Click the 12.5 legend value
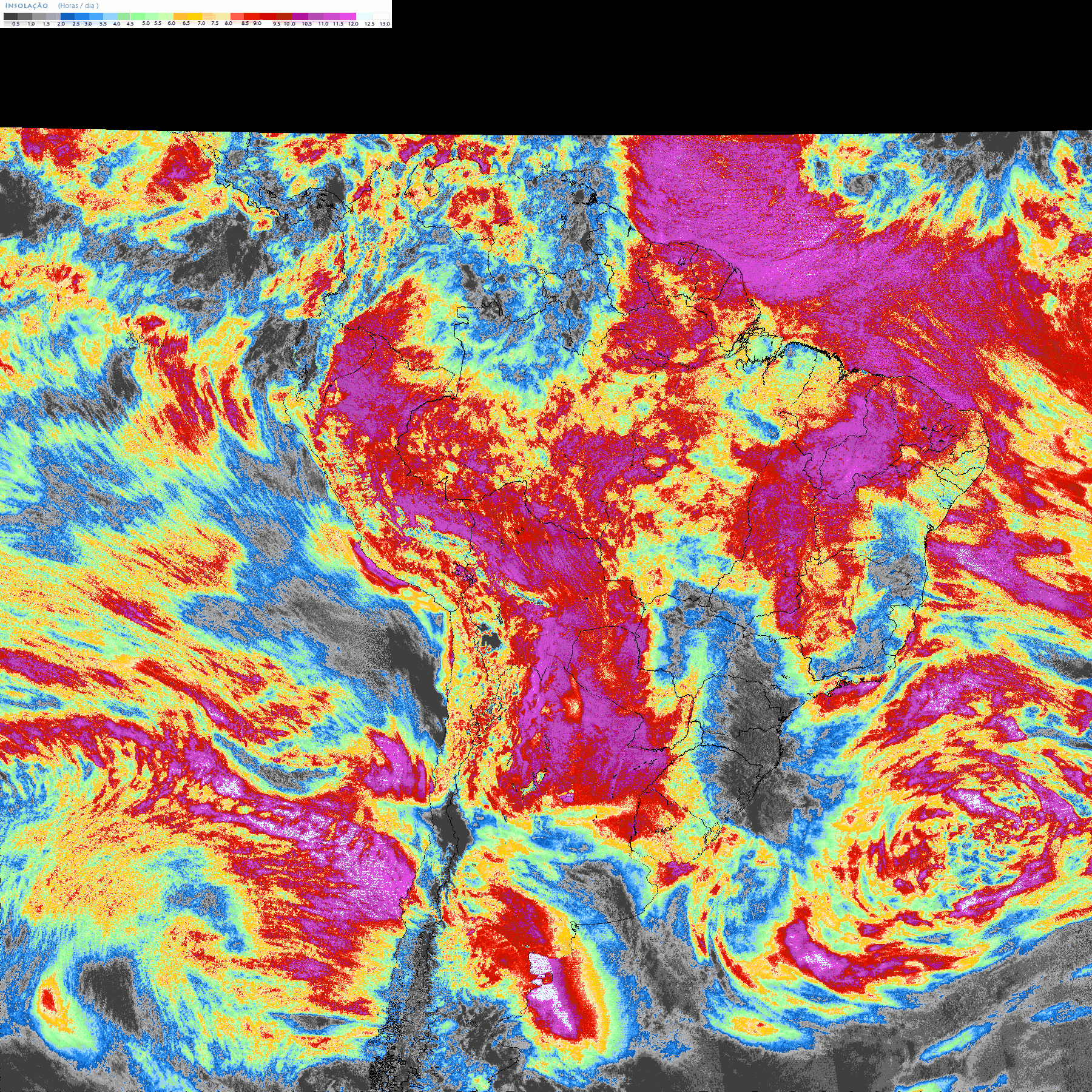1092x1092 pixels. pos(369,24)
